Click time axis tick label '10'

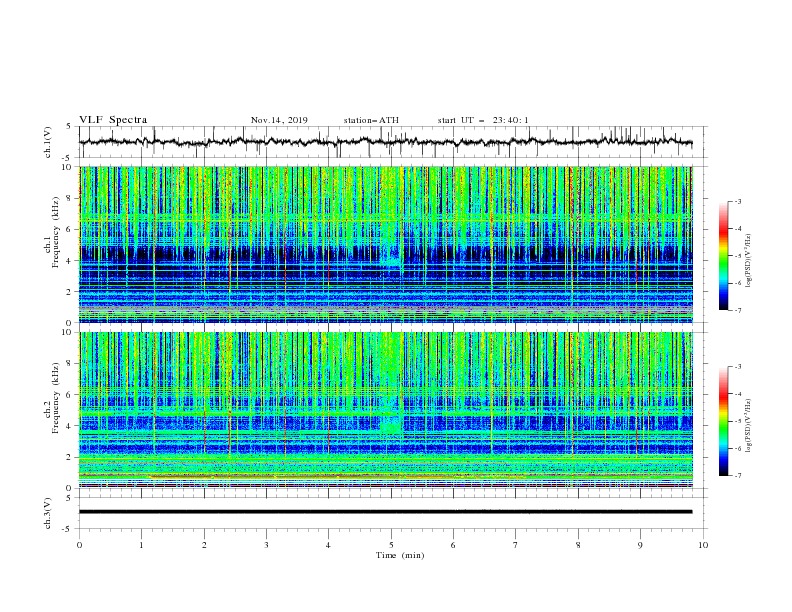703,545
